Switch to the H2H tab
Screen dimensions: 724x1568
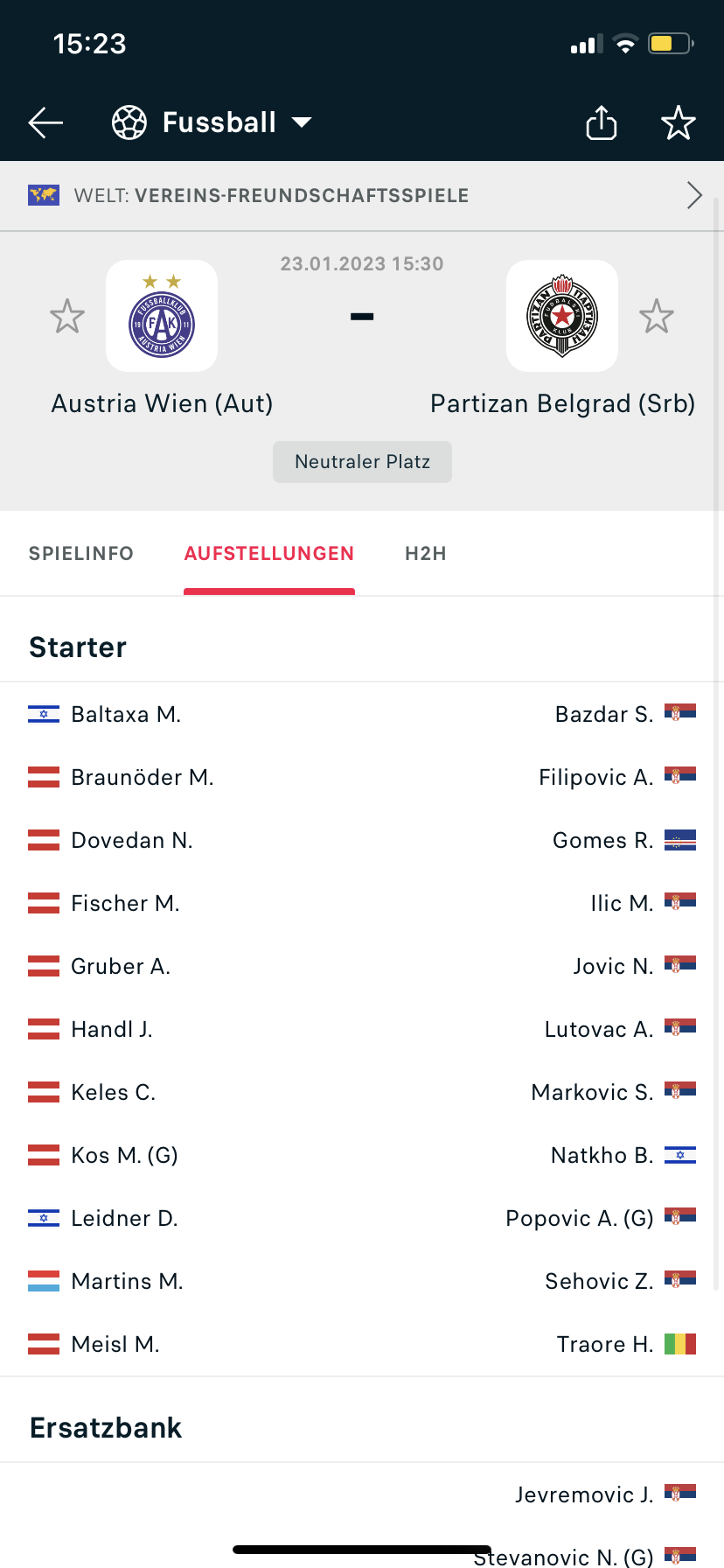(x=426, y=554)
